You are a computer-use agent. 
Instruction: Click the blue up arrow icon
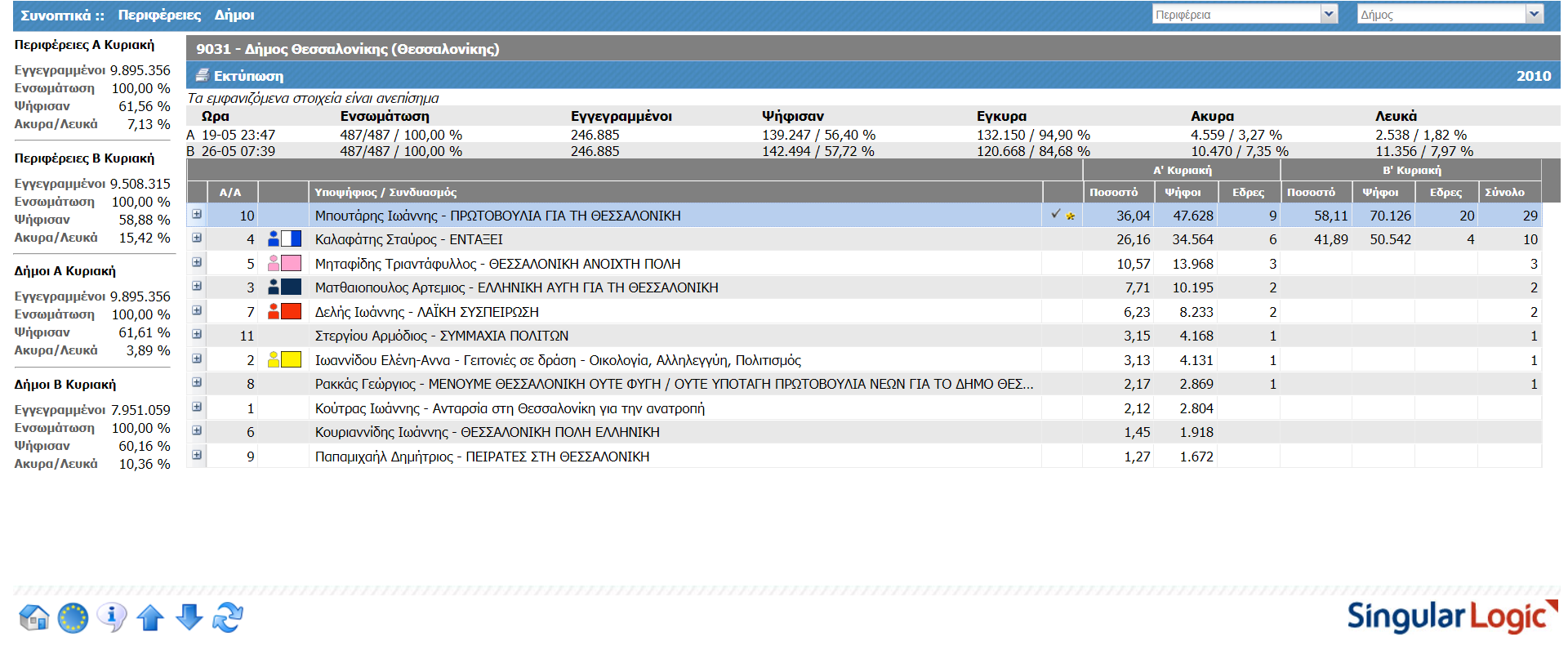[x=150, y=617]
